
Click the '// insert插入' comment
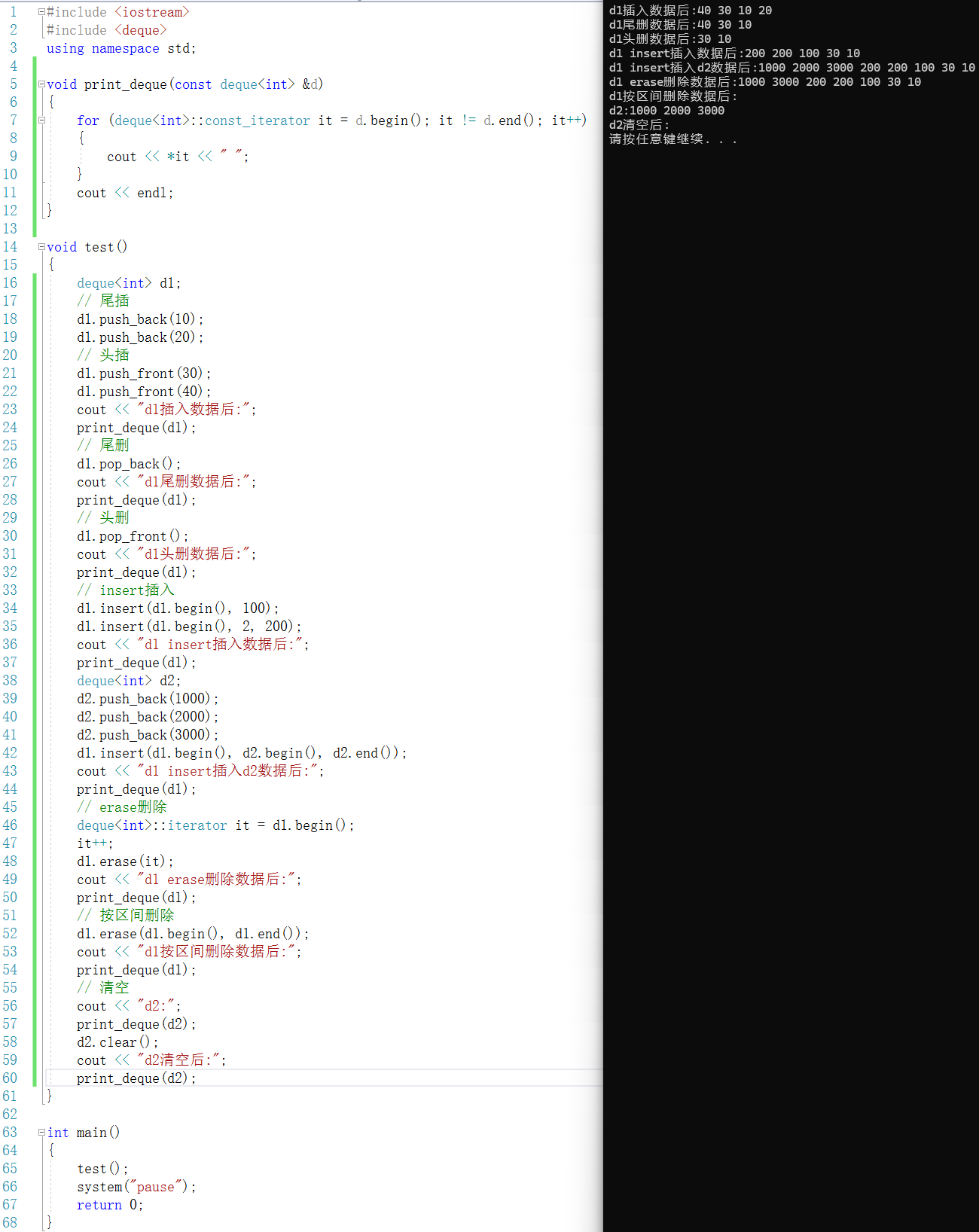126,590
